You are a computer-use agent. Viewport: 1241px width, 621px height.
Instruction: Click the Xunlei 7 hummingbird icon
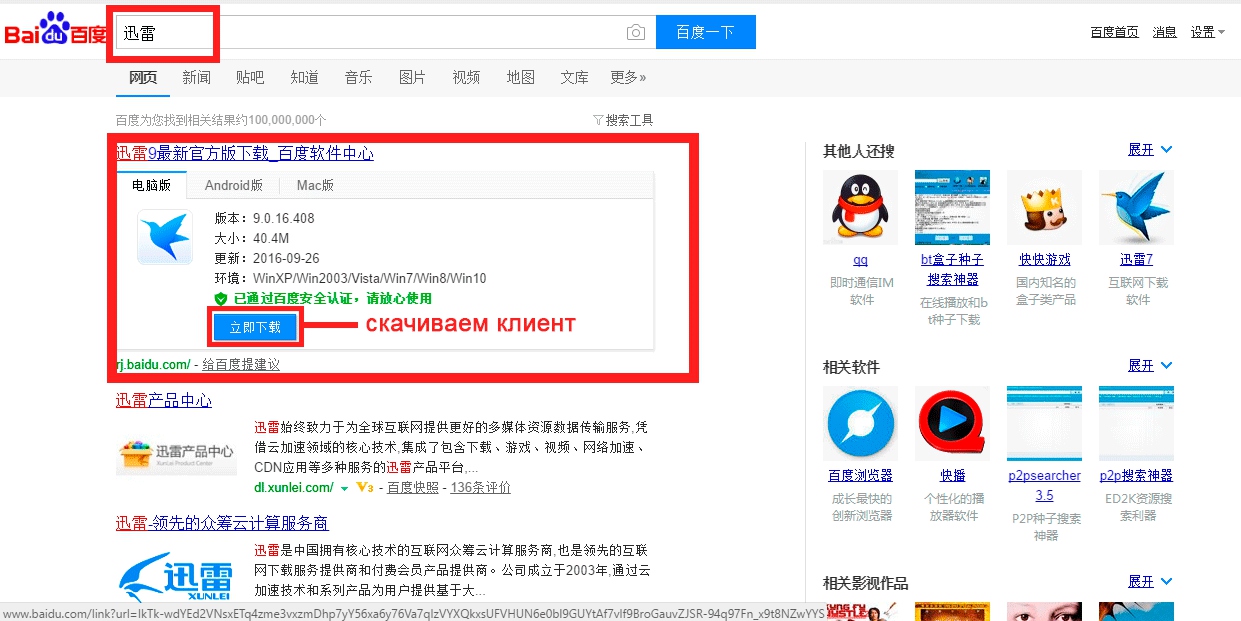tap(1135, 207)
